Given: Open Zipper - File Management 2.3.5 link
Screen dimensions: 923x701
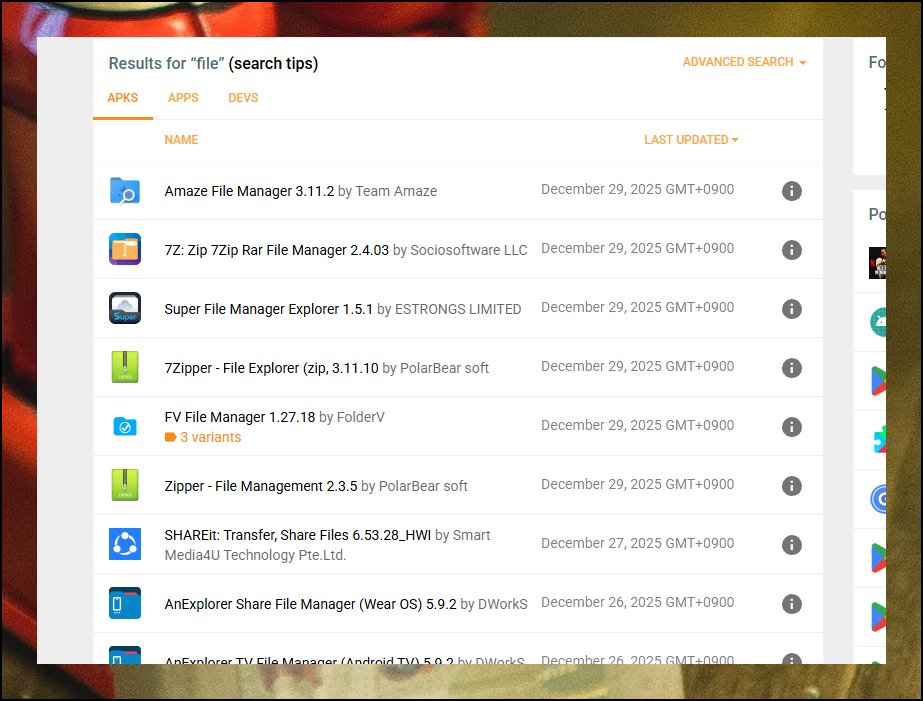Looking at the screenshot, I should [x=261, y=486].
